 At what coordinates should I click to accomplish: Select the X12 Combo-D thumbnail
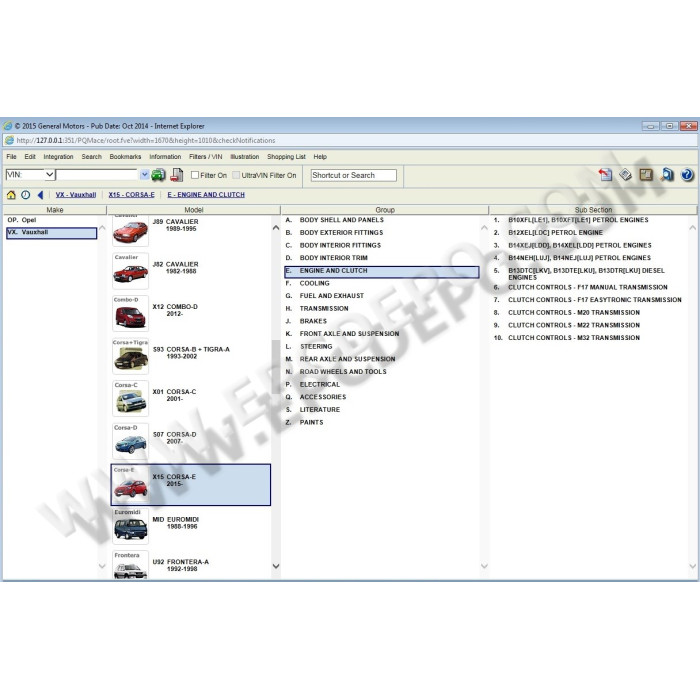tap(130, 314)
